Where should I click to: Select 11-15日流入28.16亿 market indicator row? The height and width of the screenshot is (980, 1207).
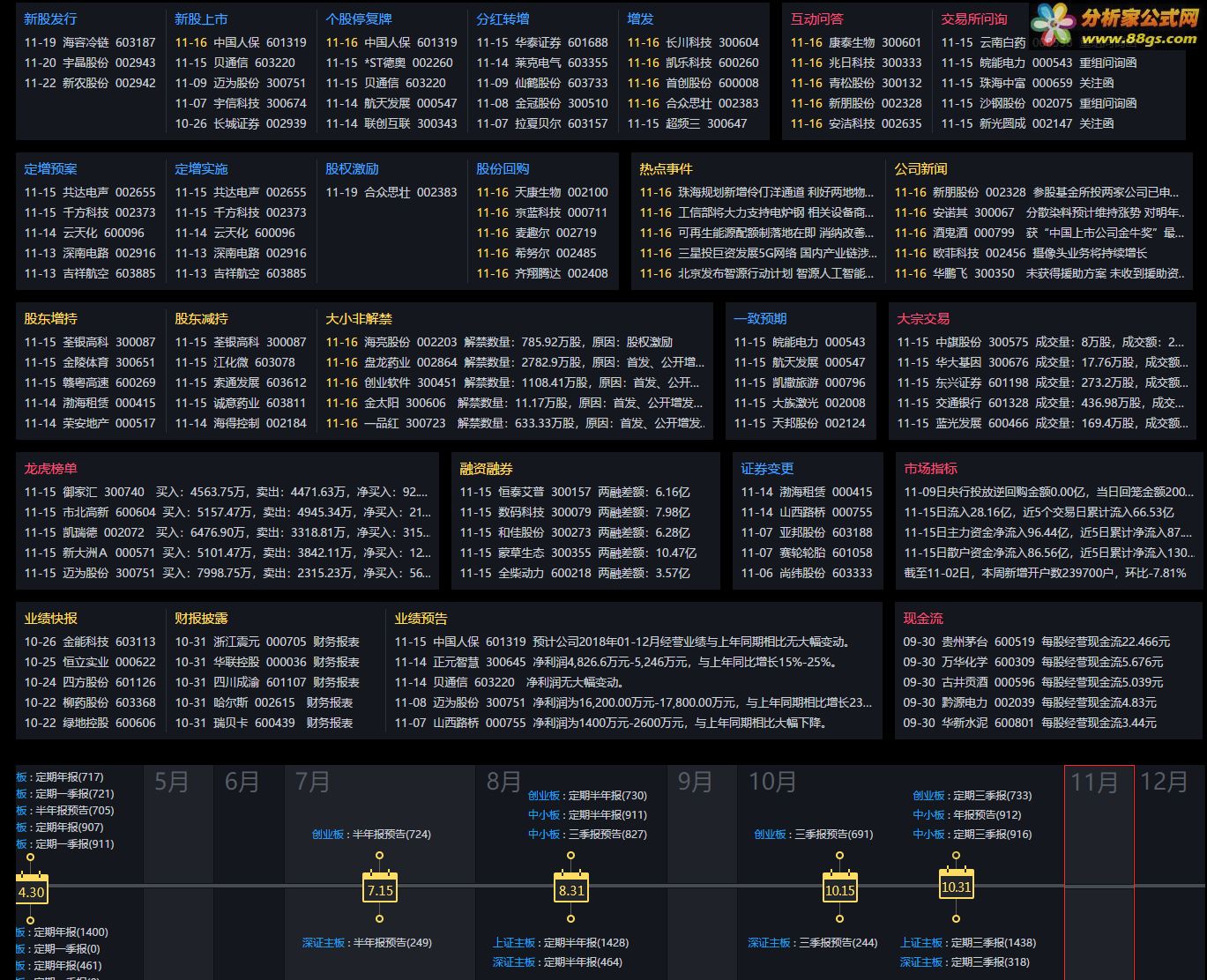(x=1039, y=512)
